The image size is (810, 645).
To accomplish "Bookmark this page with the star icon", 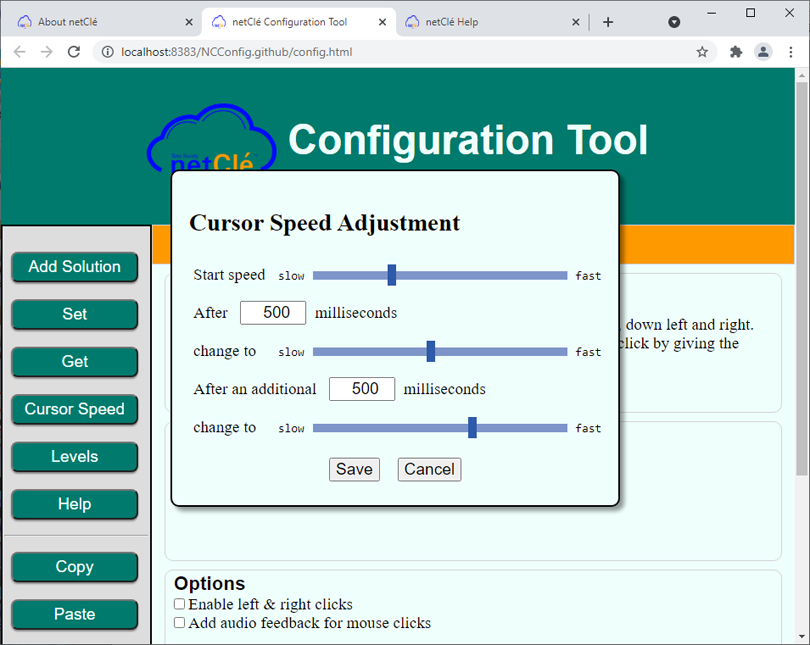I will 702,52.
